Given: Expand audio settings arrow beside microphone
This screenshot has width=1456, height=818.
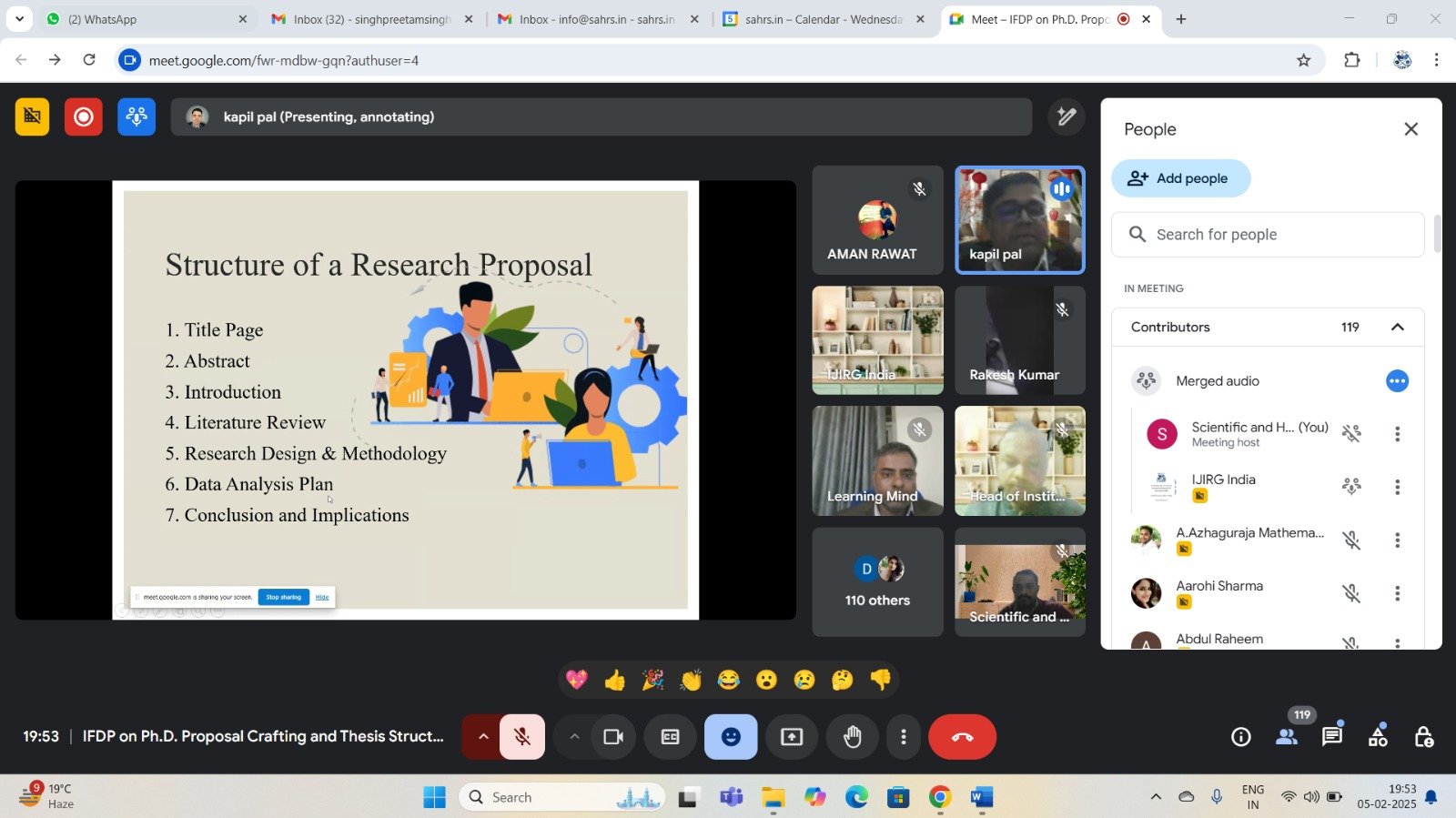Looking at the screenshot, I should coord(483,737).
